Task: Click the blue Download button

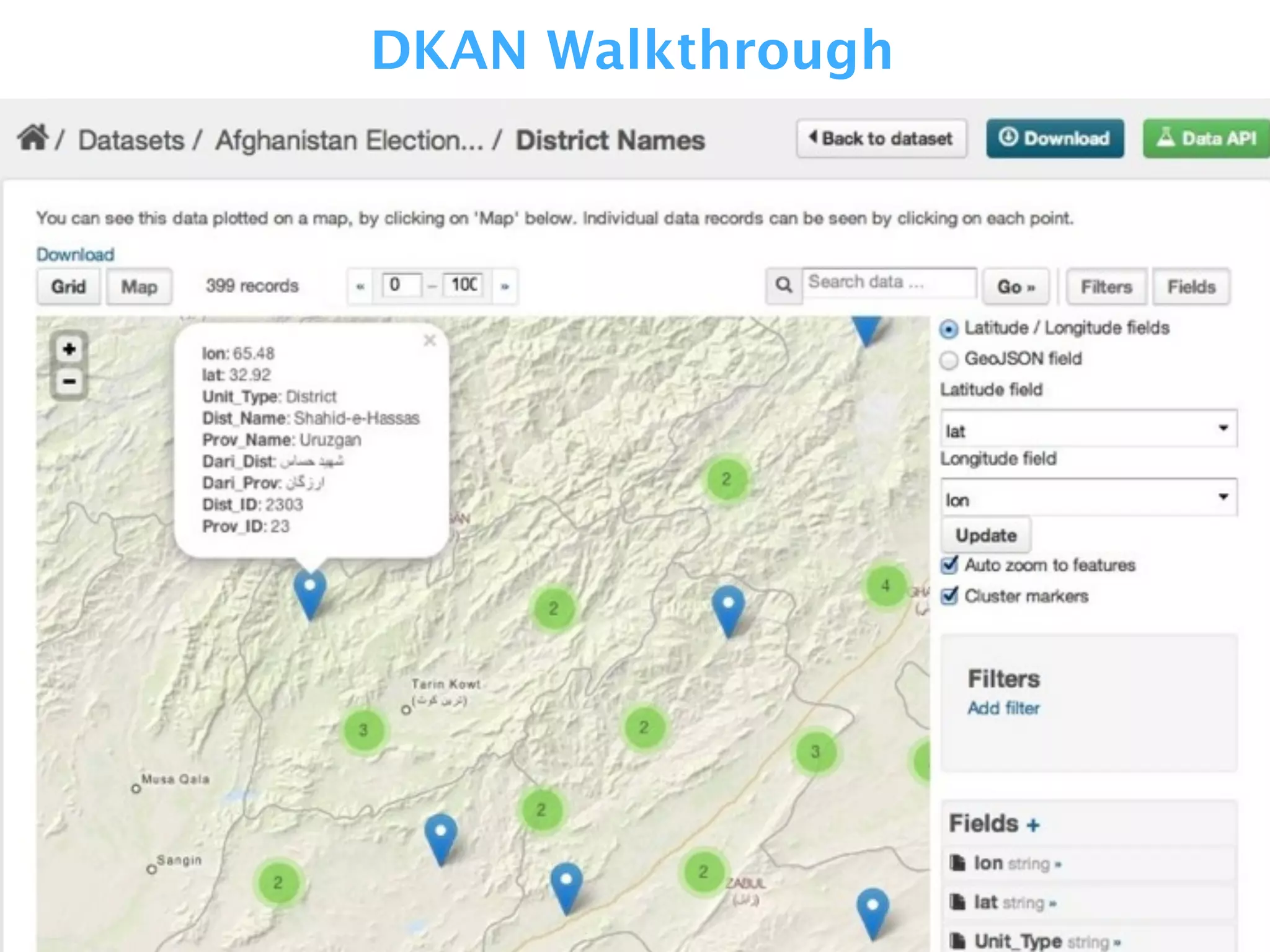Action: click(1055, 138)
